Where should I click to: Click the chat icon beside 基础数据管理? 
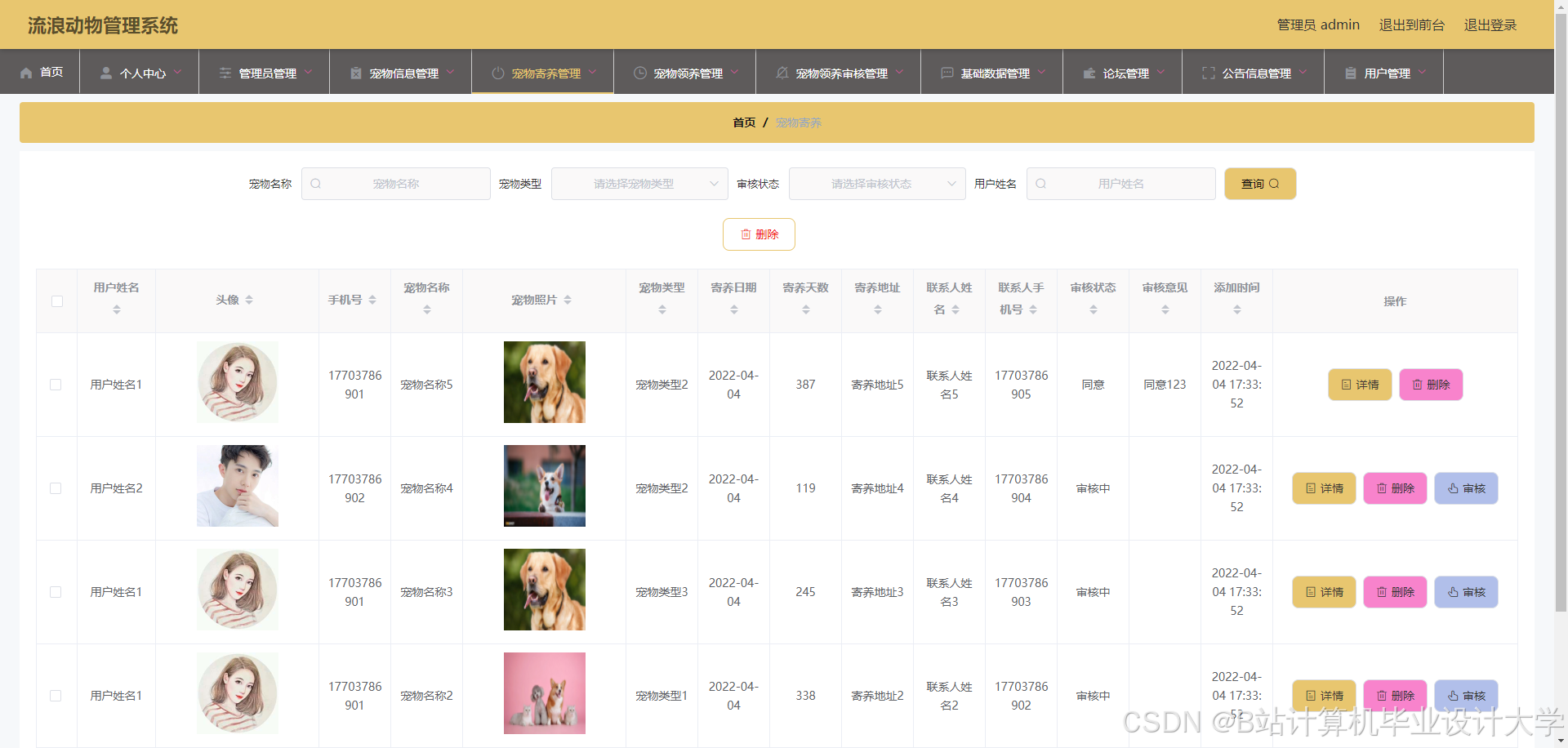[947, 73]
